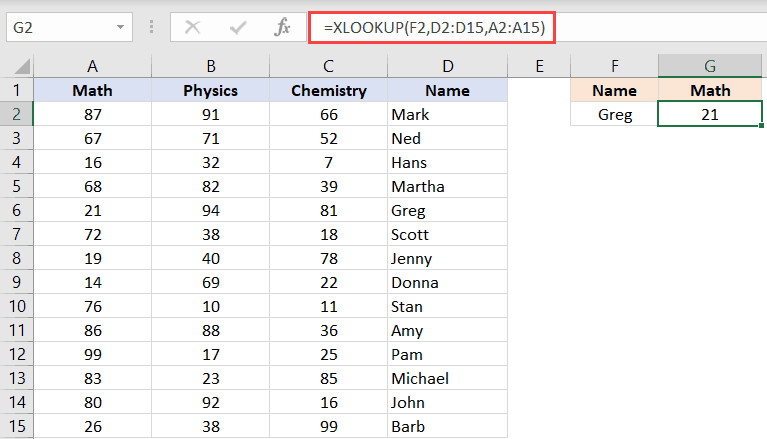Viewport: 767px width, 439px height.
Task: Click the Name header cell in column F
Action: click(614, 91)
